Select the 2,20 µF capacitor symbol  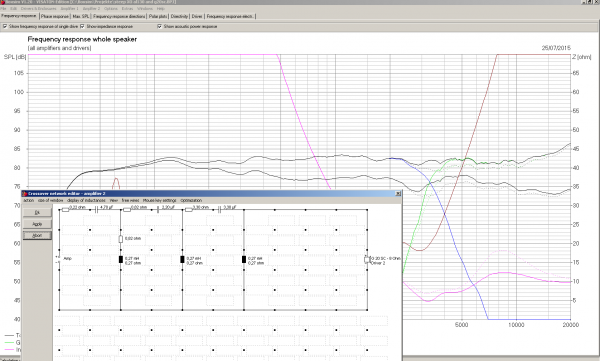tap(158, 209)
